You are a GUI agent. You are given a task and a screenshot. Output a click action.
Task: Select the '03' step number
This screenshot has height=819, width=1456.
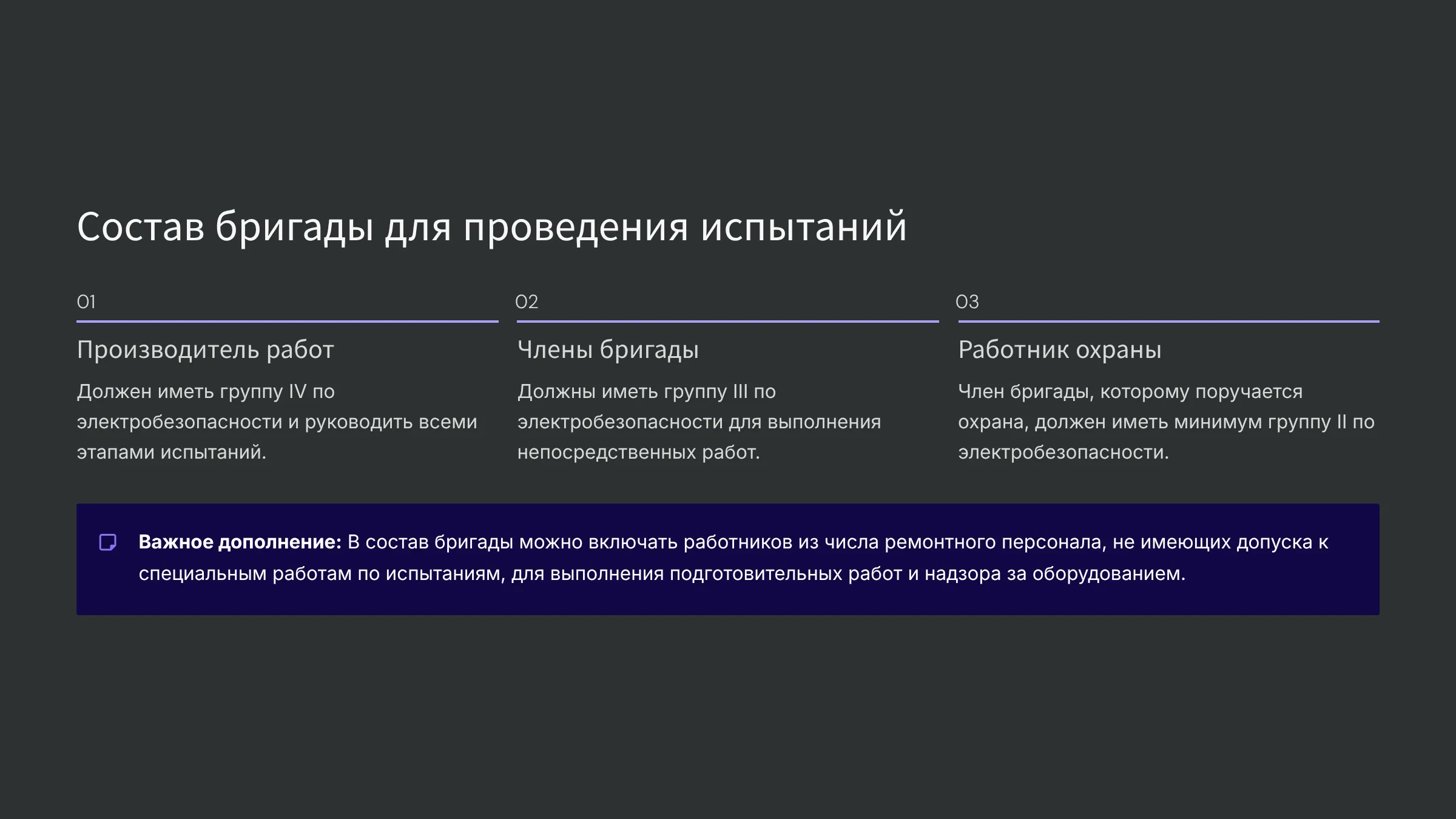tap(967, 302)
